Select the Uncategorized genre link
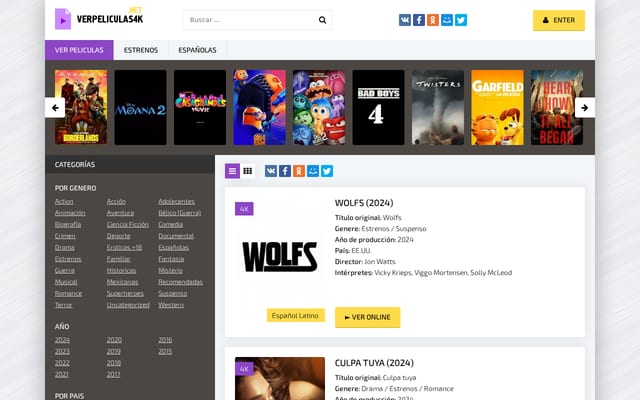 pyautogui.click(x=128, y=305)
